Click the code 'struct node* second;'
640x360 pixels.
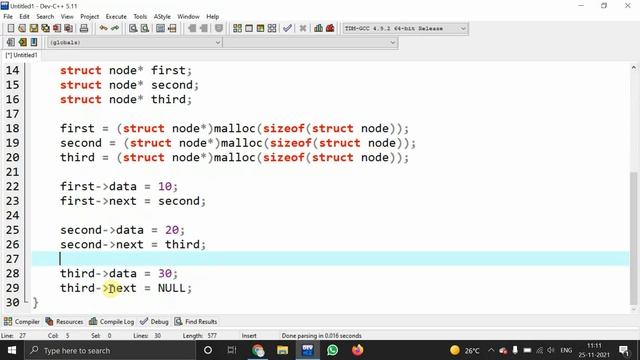click(x=129, y=85)
